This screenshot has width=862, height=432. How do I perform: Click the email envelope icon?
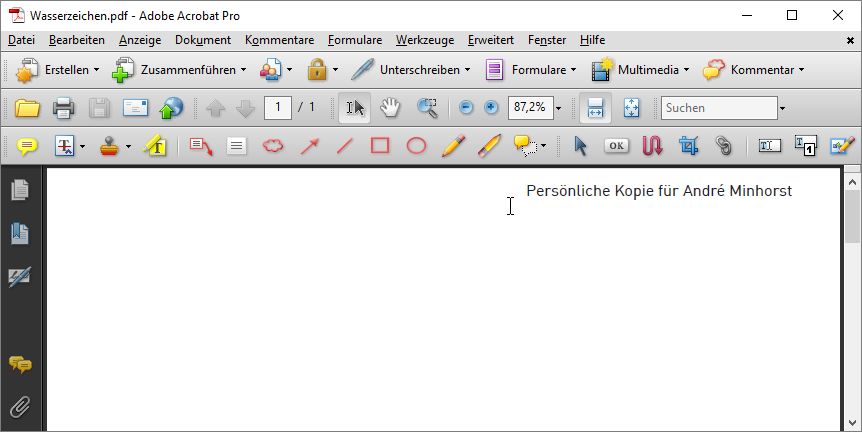coord(135,108)
